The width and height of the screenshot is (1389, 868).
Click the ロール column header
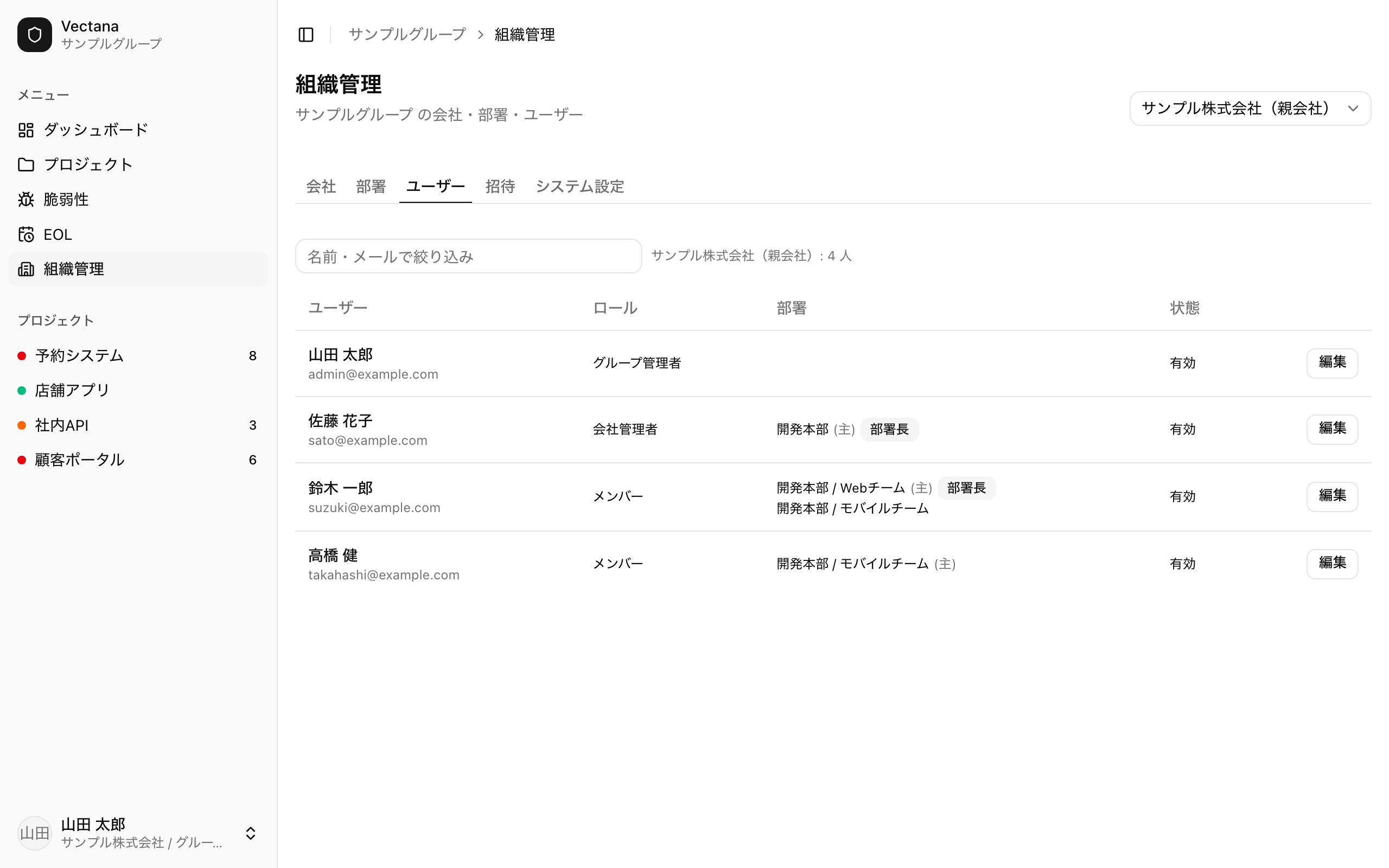click(x=615, y=308)
